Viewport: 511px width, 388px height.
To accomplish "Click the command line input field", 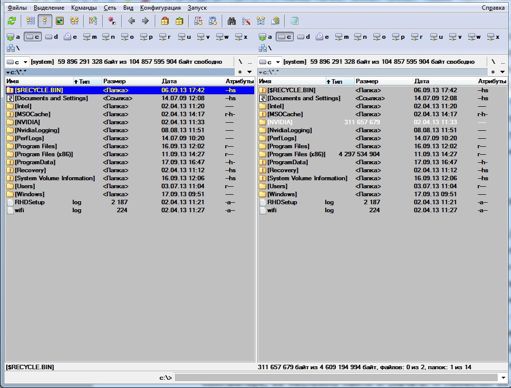I will 336,378.
